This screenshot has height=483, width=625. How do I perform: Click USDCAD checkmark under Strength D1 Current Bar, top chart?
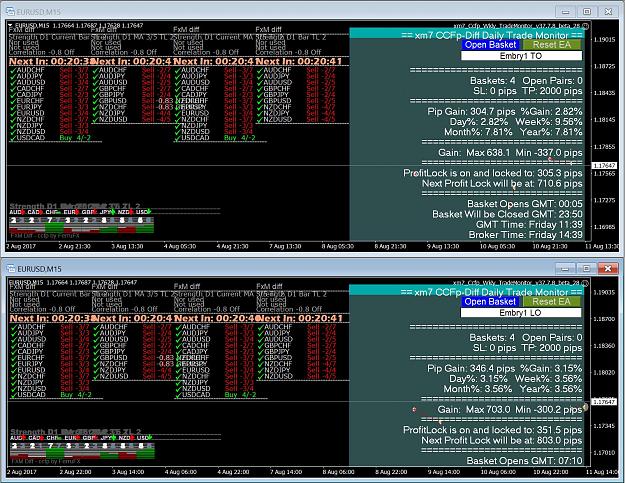[x=13, y=138]
